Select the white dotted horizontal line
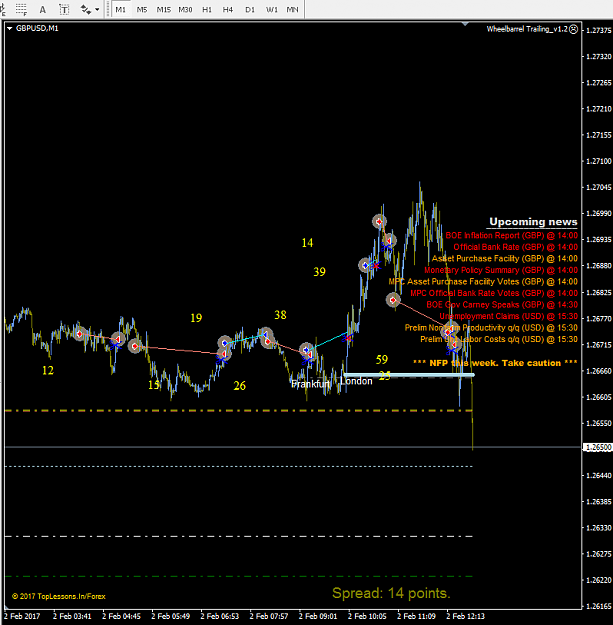Screen dimensions: 613x625 [x=238, y=466]
